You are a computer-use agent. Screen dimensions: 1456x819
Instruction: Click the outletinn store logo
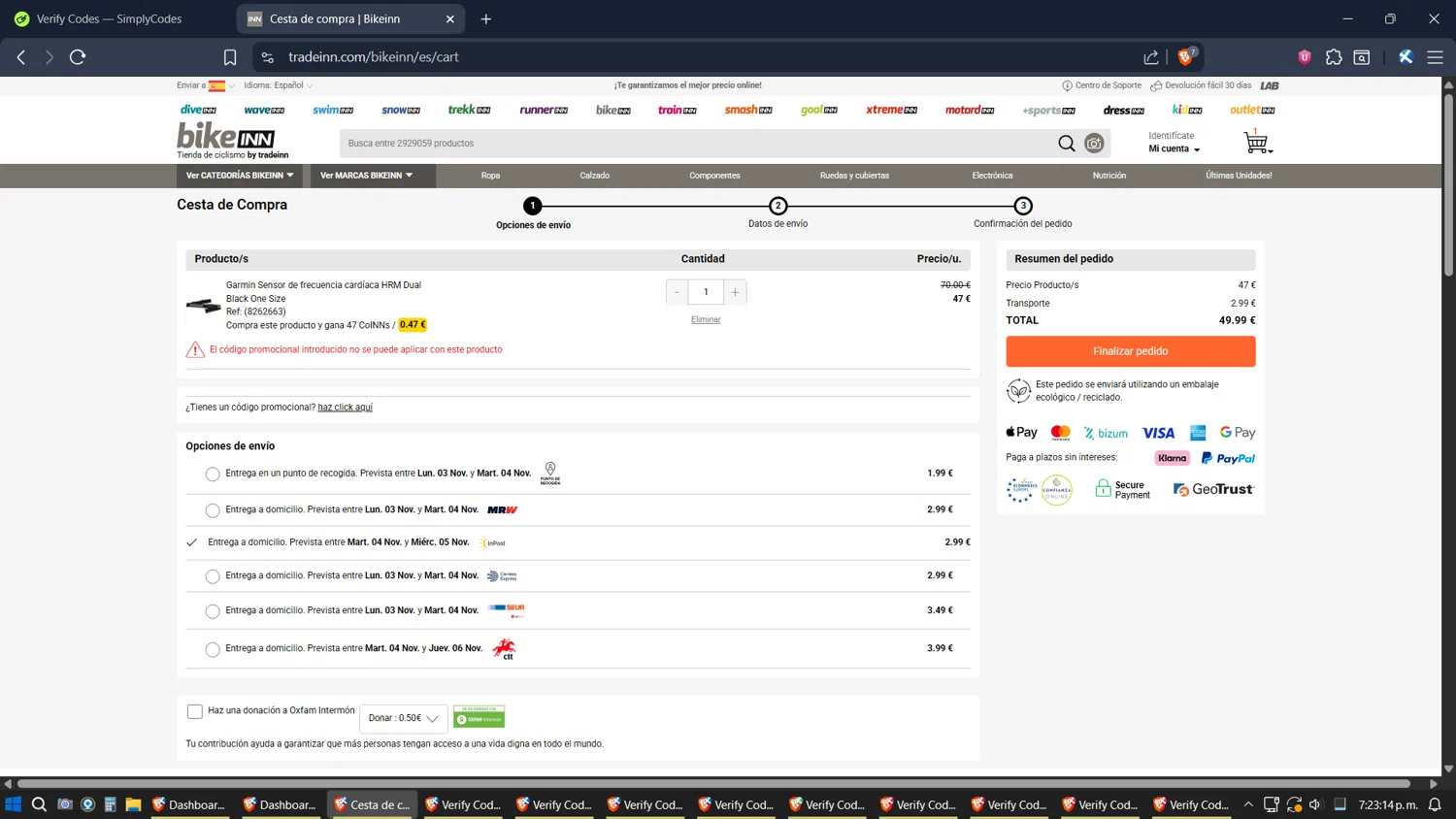1252,110
